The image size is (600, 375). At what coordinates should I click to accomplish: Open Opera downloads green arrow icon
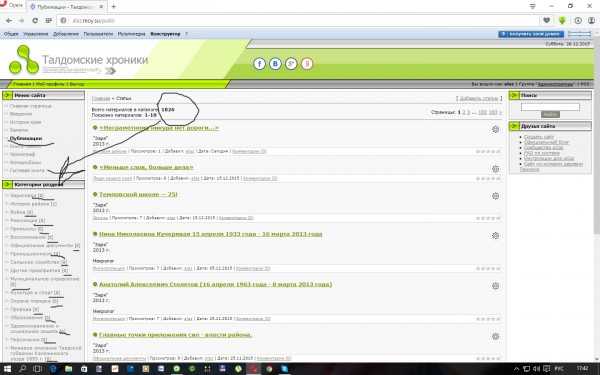point(562,20)
